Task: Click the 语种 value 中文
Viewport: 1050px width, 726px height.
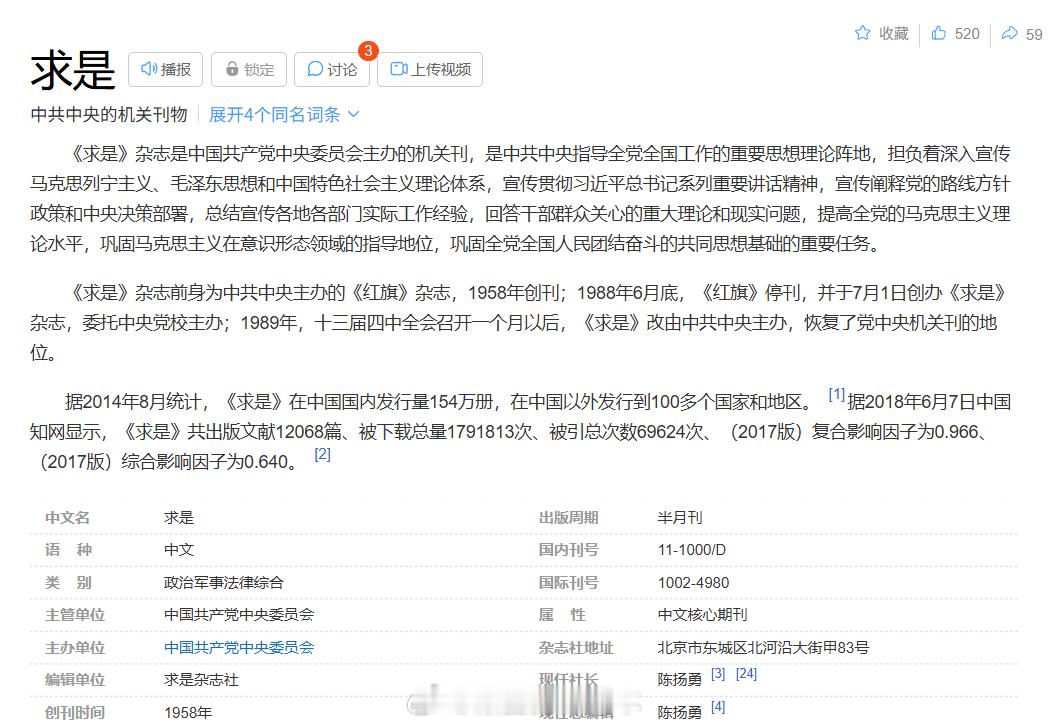Action: click(179, 550)
